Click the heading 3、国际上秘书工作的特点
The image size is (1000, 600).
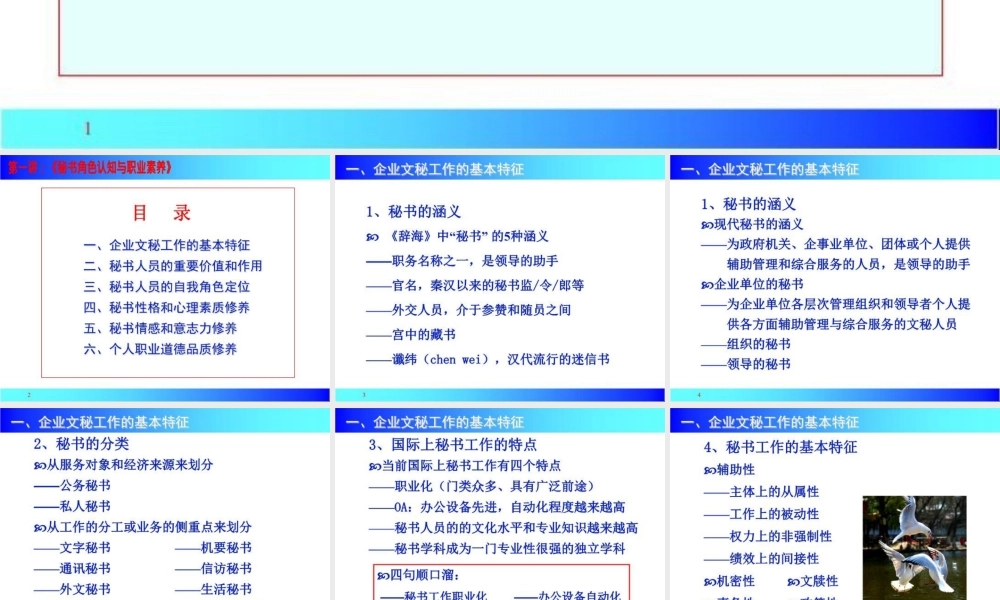453,444
